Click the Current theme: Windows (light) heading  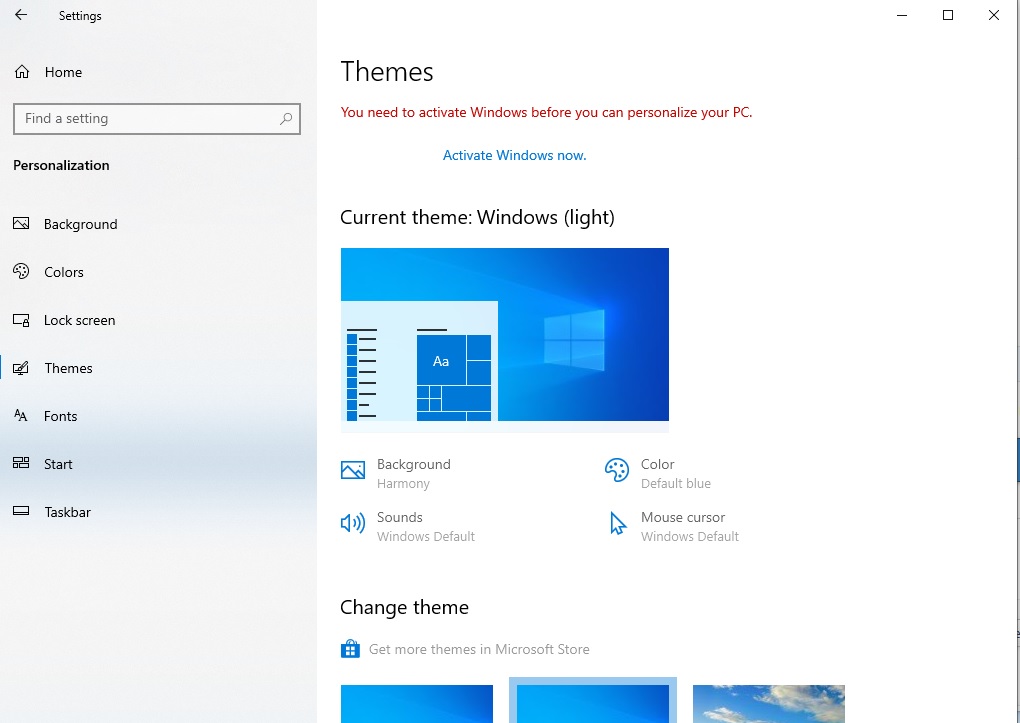pyautogui.click(x=477, y=217)
